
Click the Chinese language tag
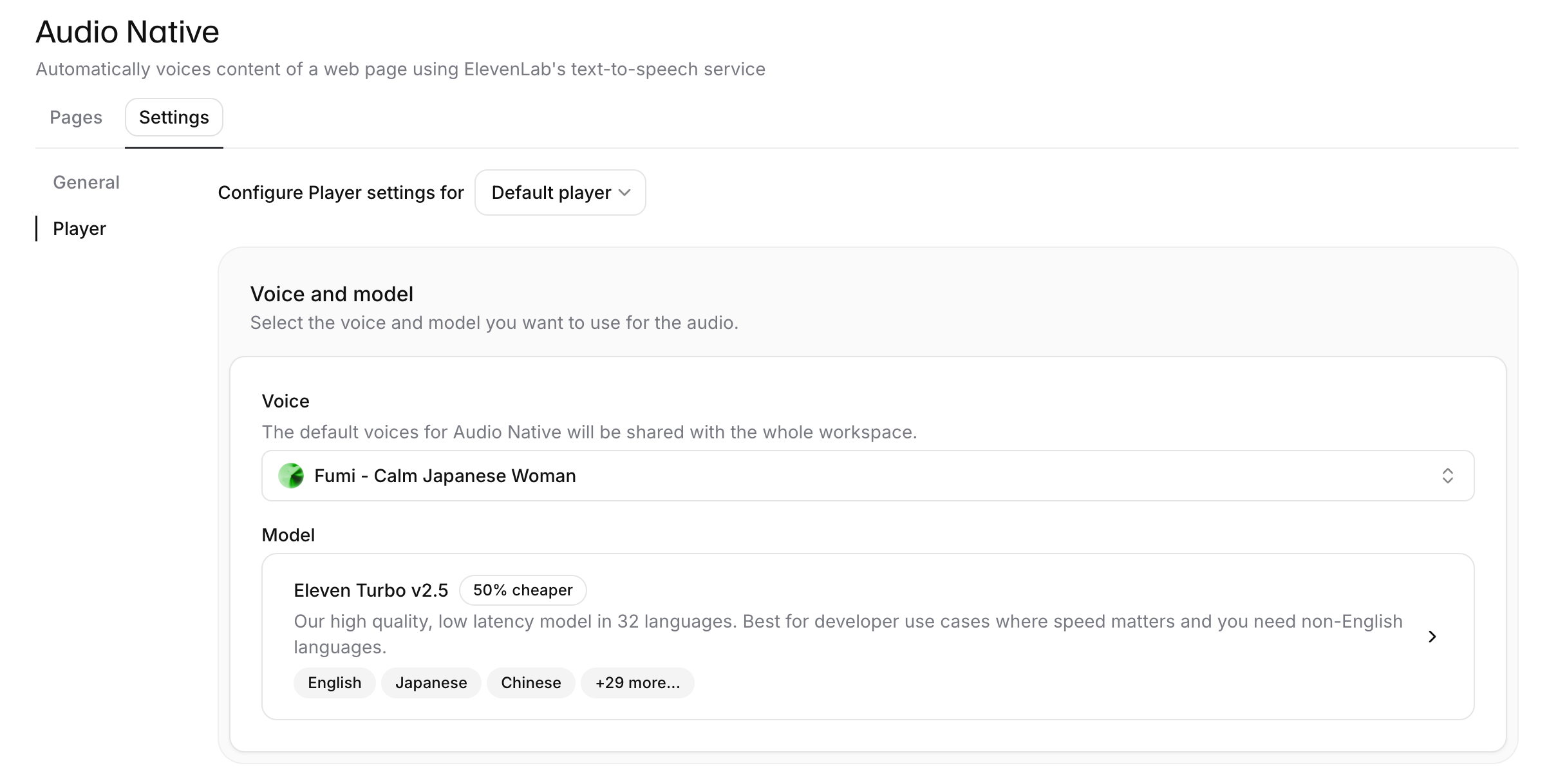click(531, 683)
